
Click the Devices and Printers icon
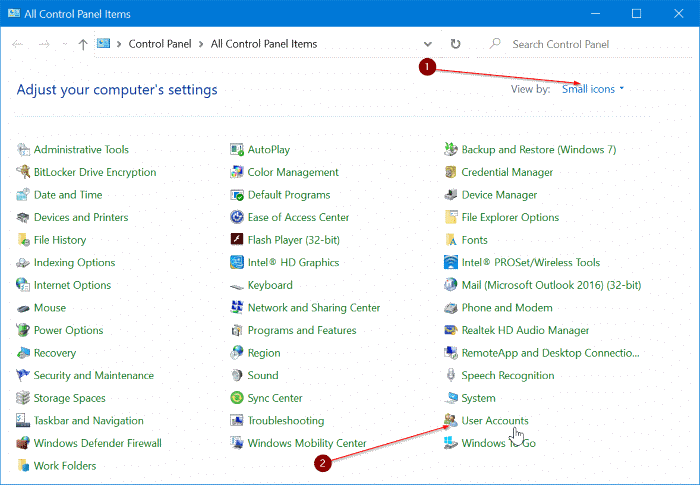[23, 217]
